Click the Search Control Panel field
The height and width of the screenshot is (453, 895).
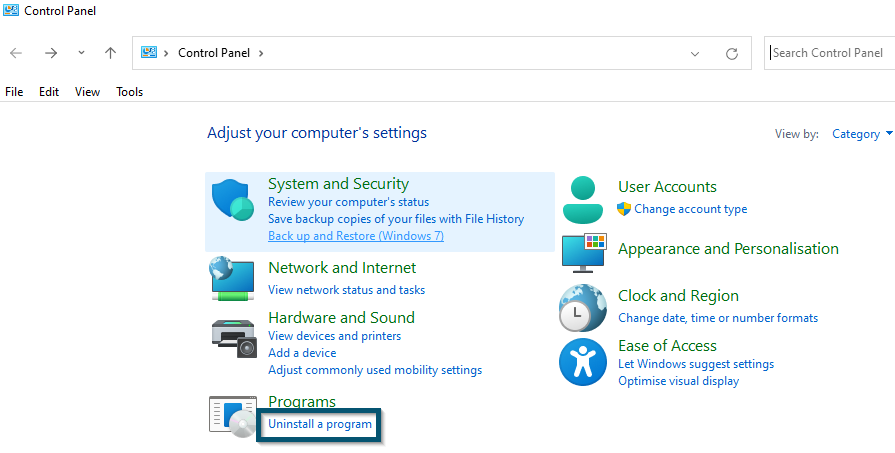pyautogui.click(x=829, y=53)
